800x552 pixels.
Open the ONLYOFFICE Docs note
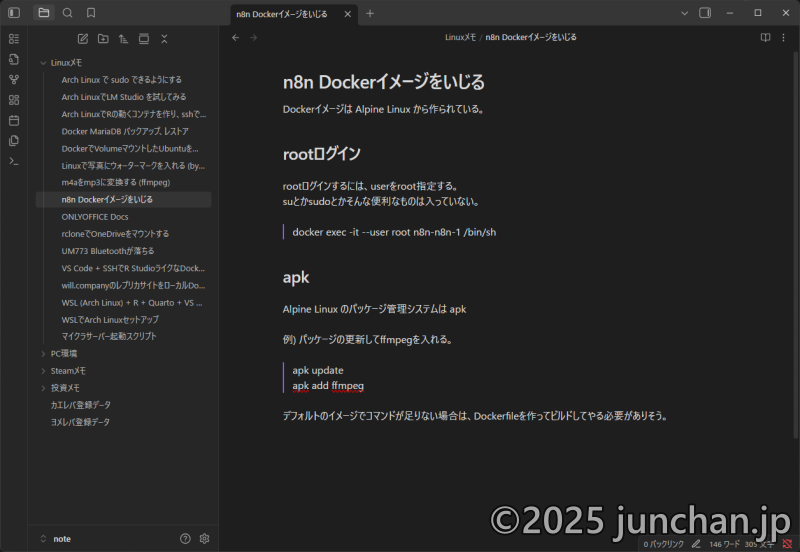tap(95, 216)
